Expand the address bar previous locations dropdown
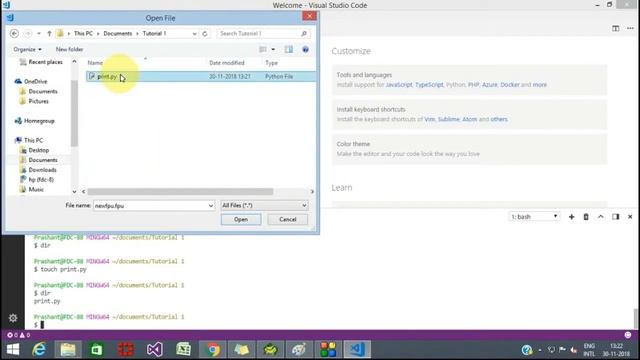 point(194,34)
